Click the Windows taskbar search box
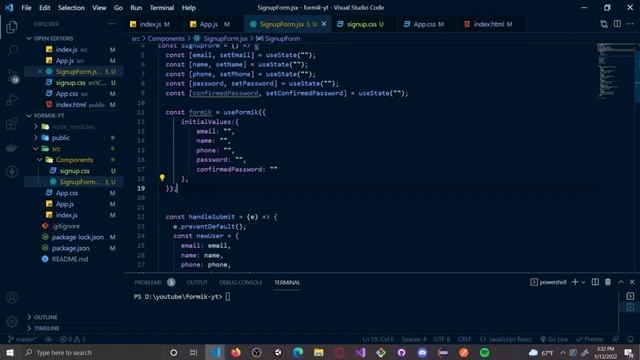This screenshot has width=640, height=360. click(92, 352)
